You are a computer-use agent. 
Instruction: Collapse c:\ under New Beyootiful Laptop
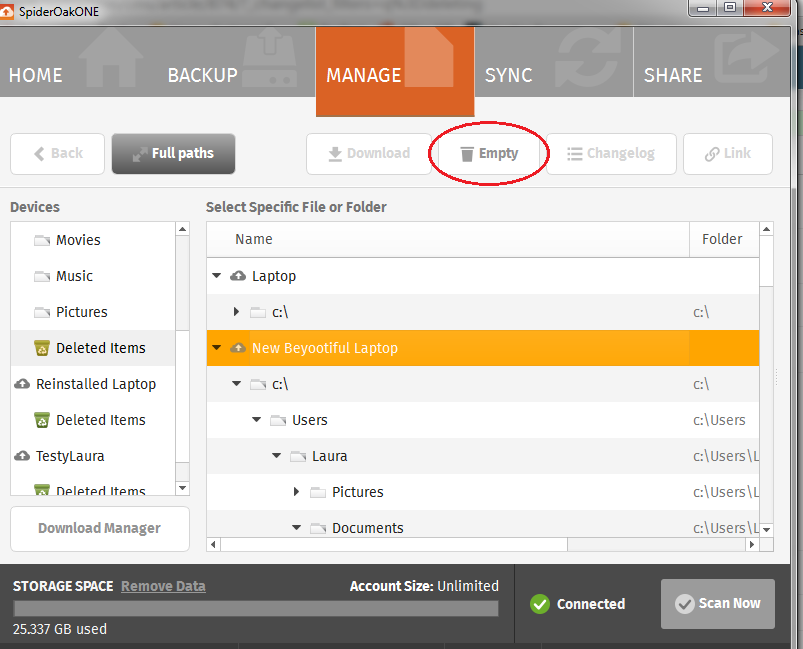pos(236,384)
